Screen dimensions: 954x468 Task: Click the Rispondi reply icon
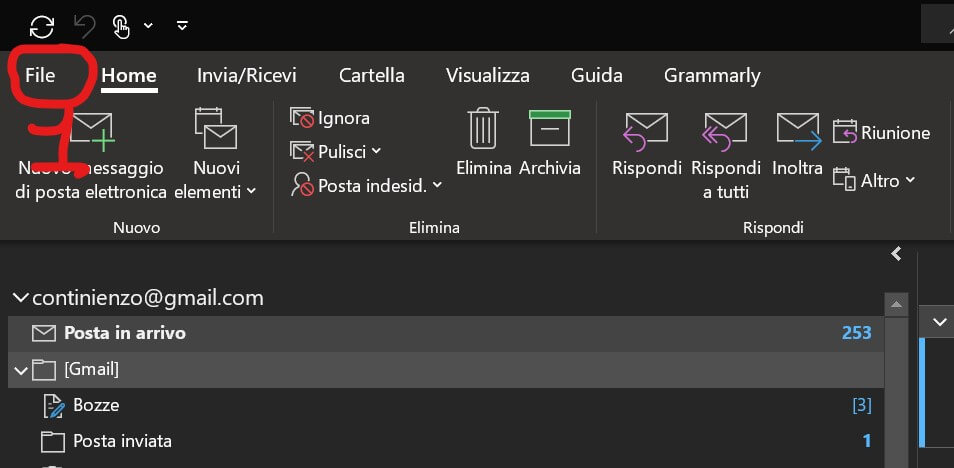[646, 129]
